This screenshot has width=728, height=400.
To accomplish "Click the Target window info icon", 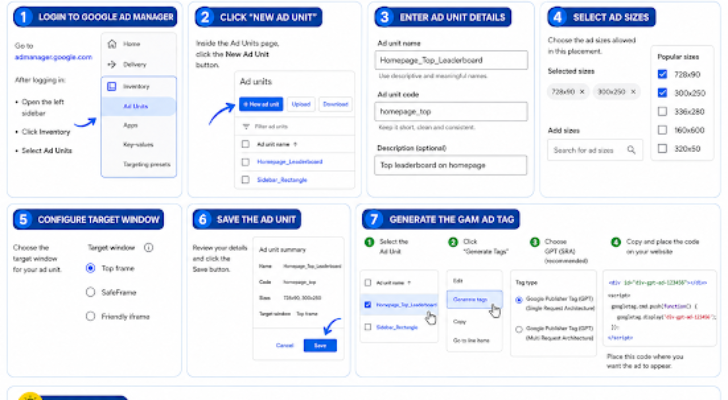I will pyautogui.click(x=149, y=248).
